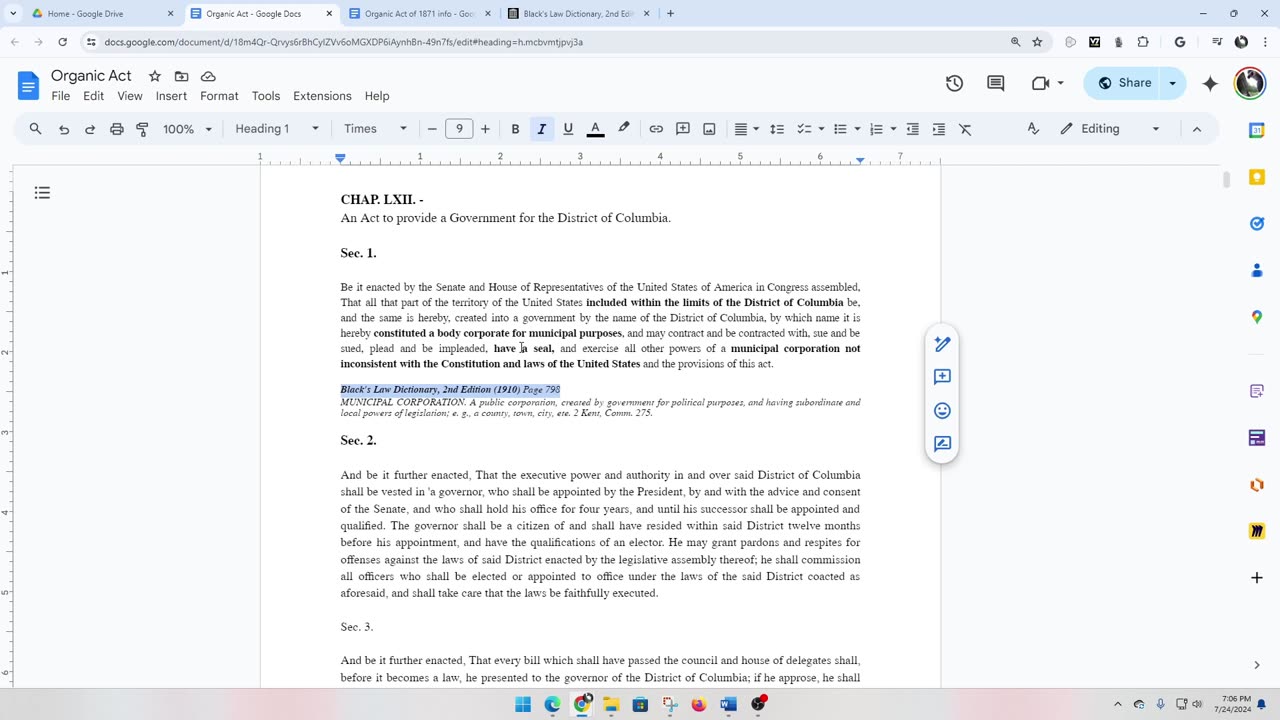Viewport: 1280px width, 720px height.
Task: Open text alignment dropdown
Action: point(746,129)
